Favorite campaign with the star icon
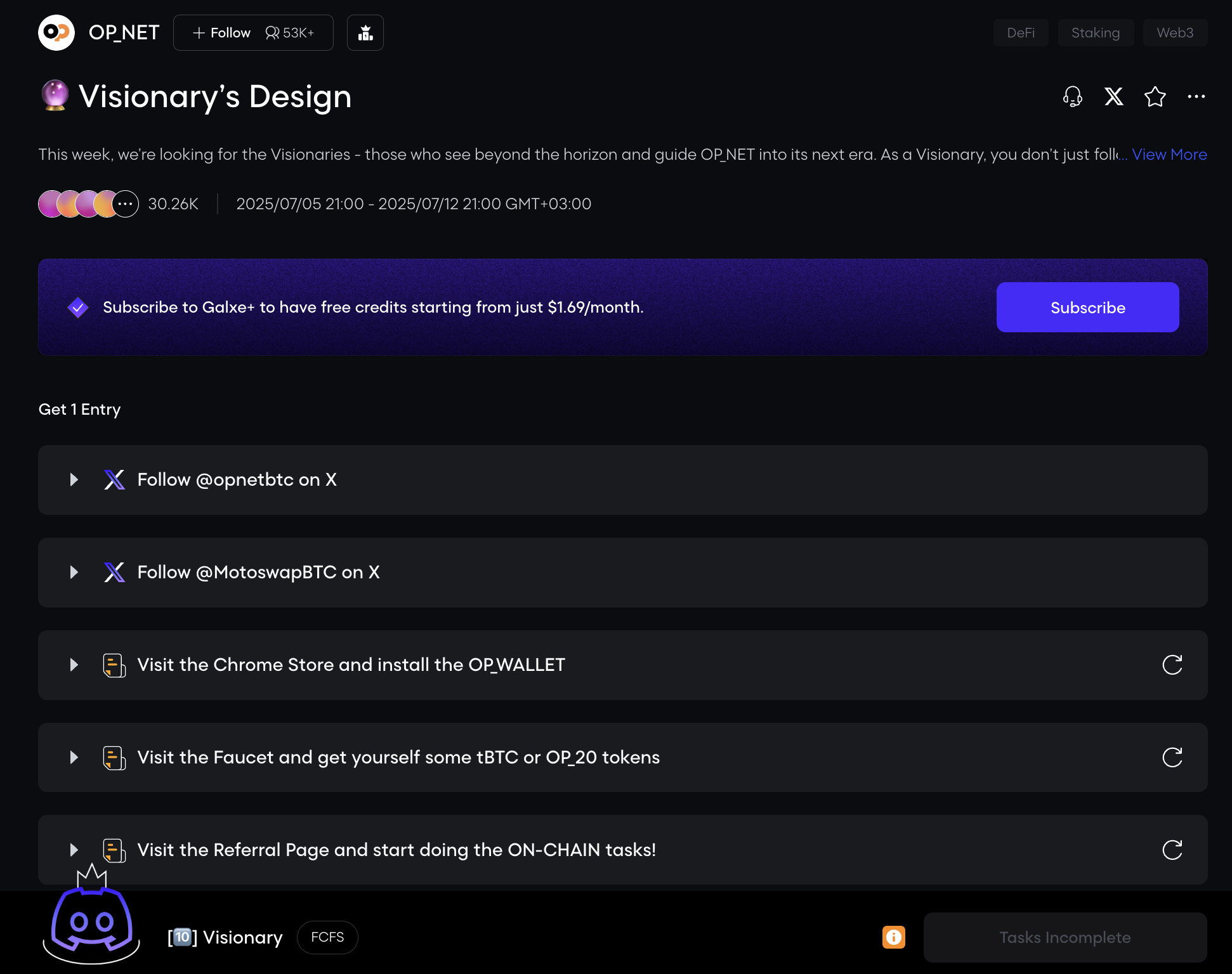This screenshot has height=974, width=1232. tap(1155, 96)
